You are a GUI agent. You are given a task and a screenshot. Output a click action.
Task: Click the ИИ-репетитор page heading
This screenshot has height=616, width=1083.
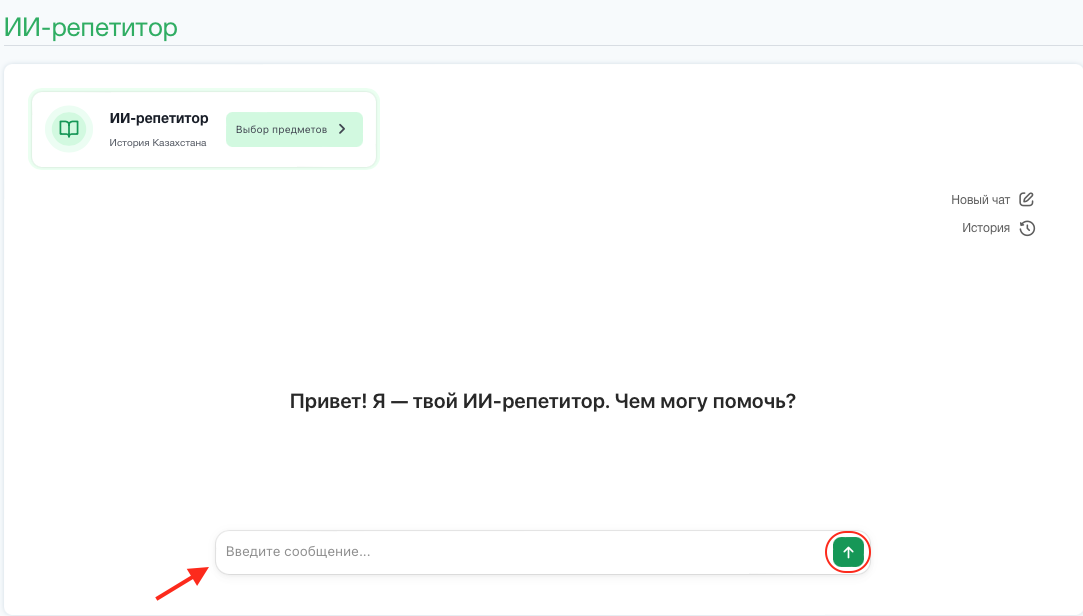[x=90, y=28]
